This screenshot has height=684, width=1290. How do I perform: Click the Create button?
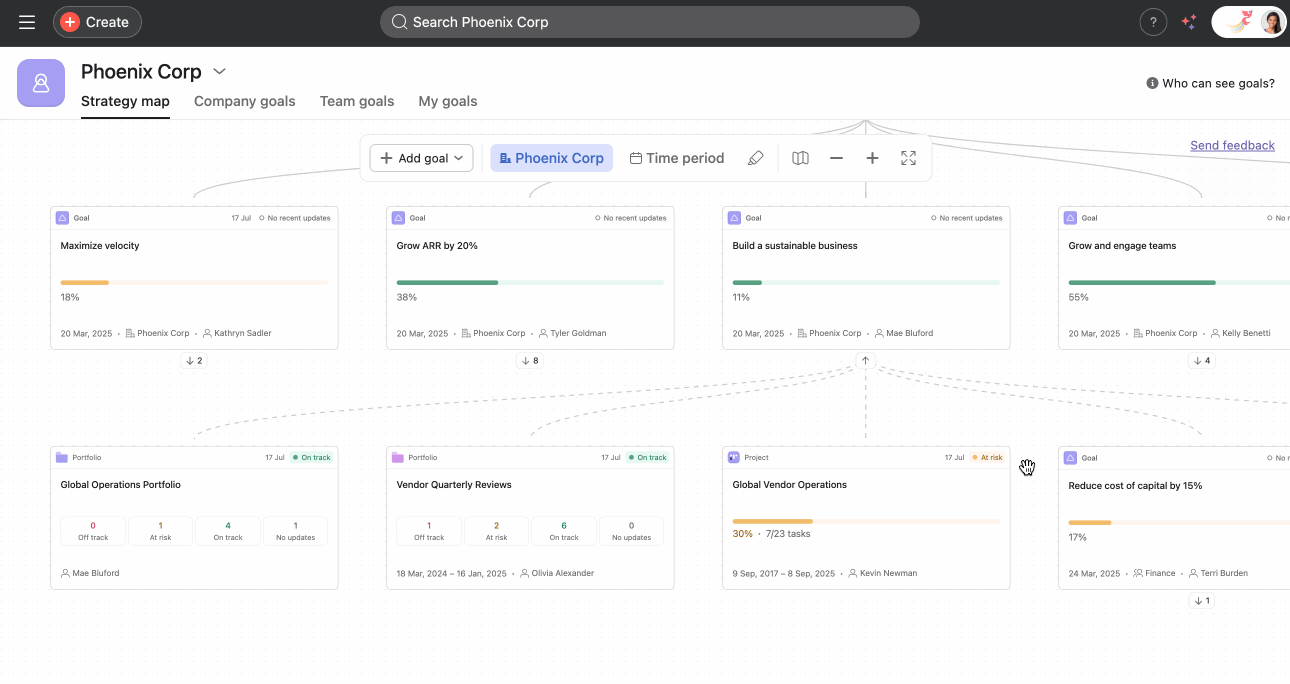click(x=96, y=21)
